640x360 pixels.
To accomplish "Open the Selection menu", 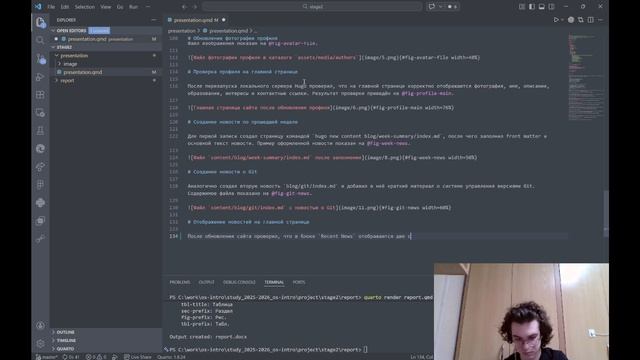I will 84,7.
